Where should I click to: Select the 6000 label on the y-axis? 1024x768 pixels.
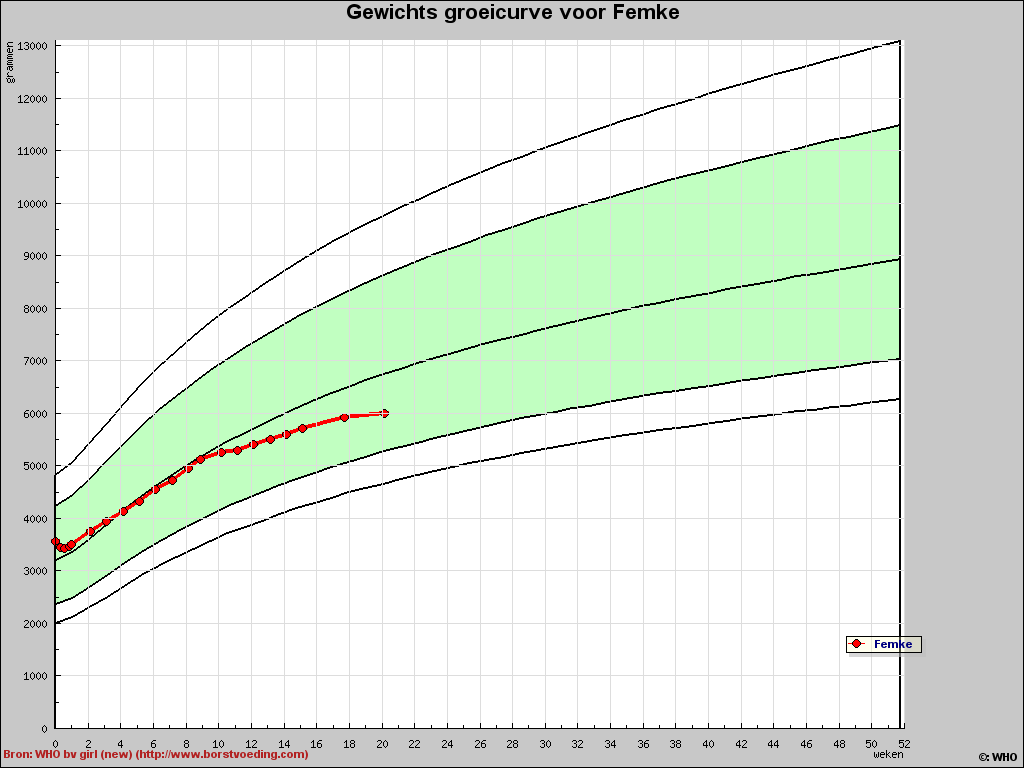point(35,414)
